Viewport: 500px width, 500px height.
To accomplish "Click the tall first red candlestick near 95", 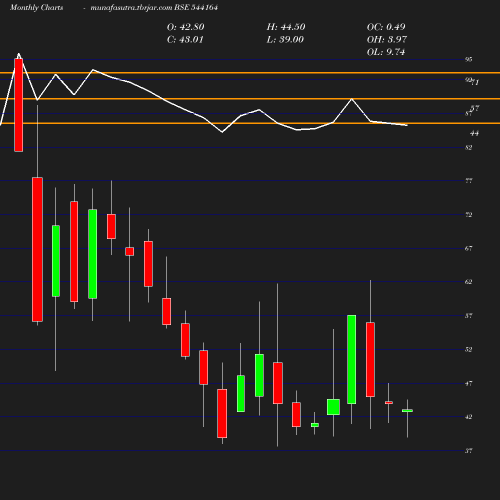I will click(x=19, y=105).
